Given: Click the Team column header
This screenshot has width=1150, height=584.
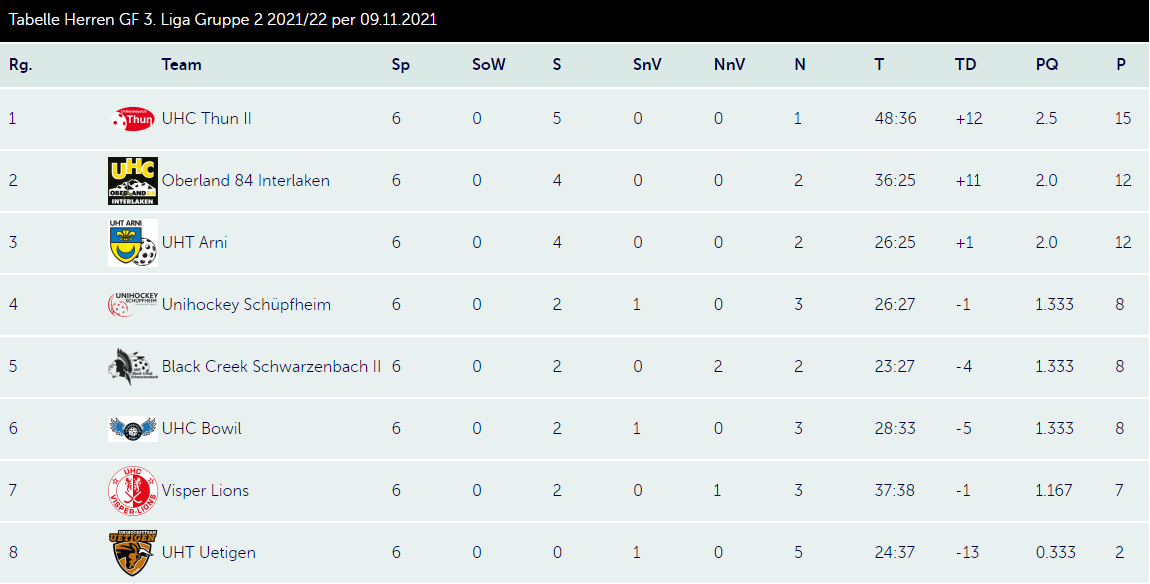Looking at the screenshot, I should tap(181, 65).
